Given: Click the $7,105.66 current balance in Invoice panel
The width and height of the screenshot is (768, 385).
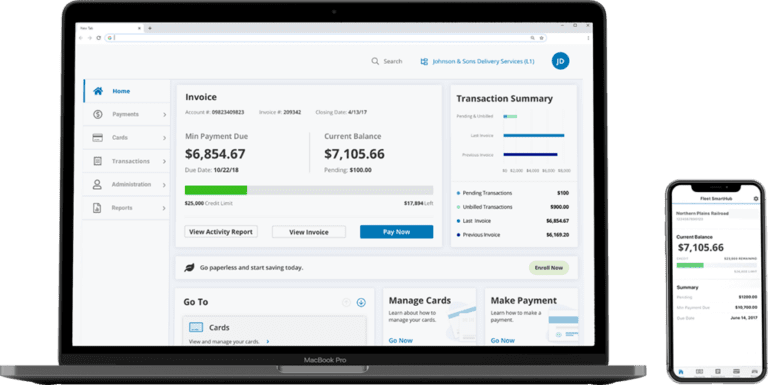Looking at the screenshot, I should 354,154.
